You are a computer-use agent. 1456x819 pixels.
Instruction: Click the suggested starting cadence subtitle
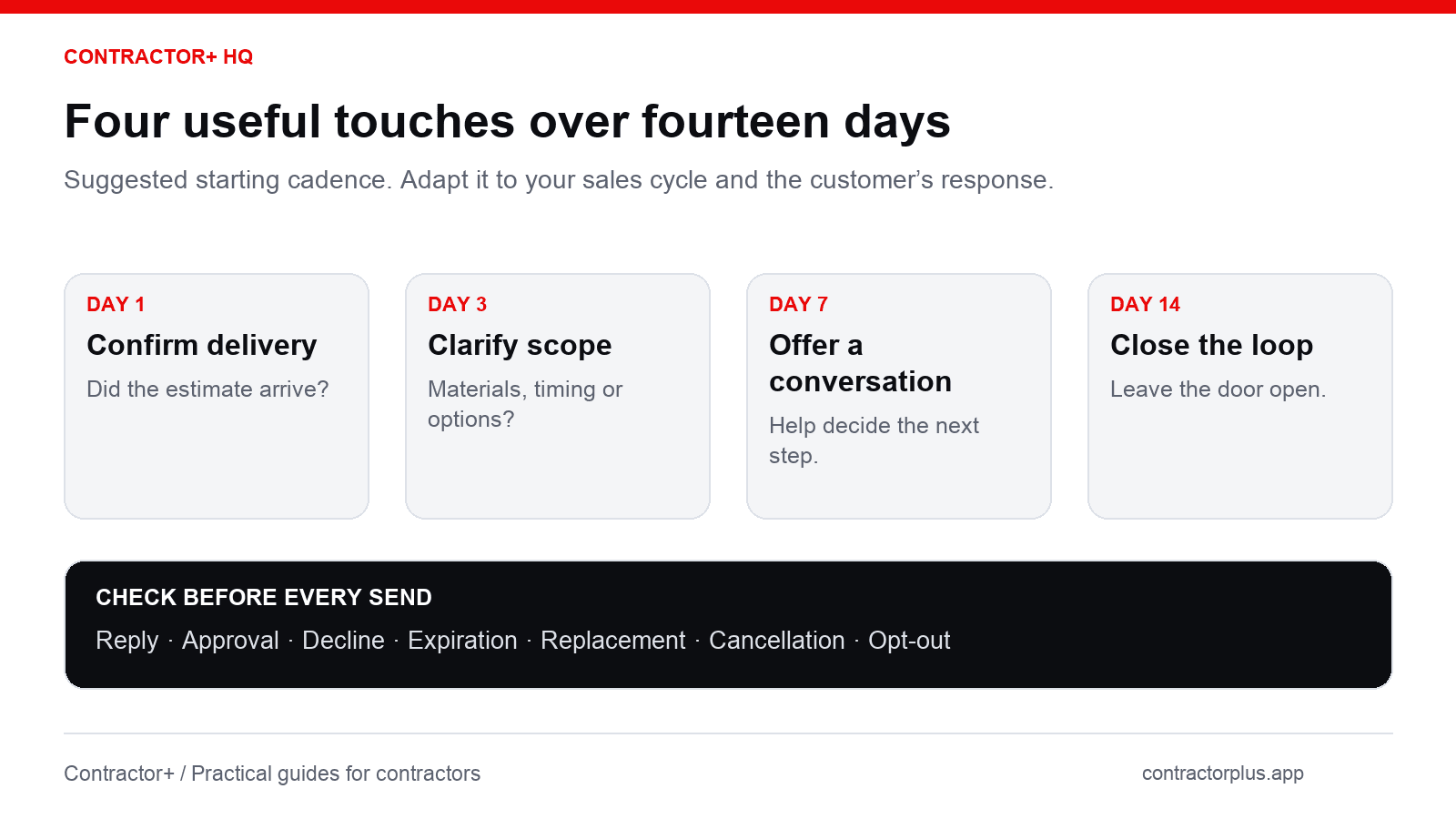tap(559, 180)
